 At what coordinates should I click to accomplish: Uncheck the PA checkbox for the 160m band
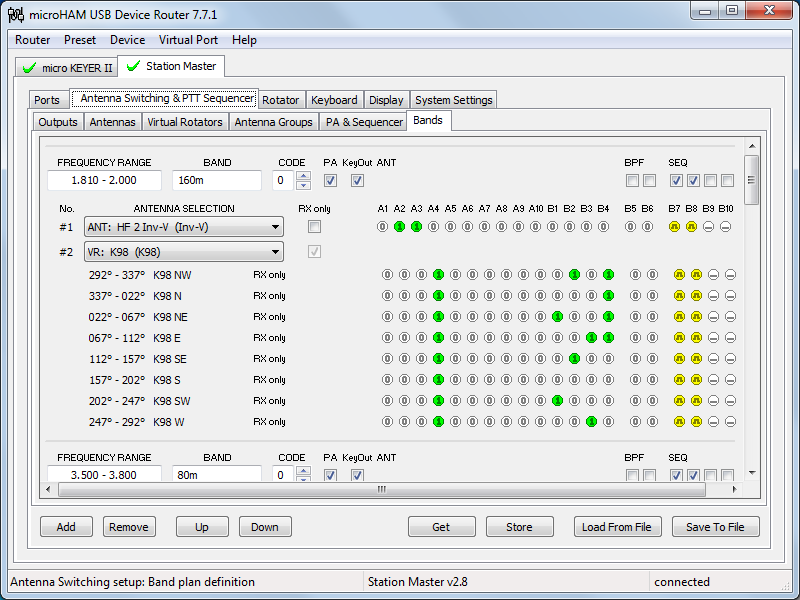(330, 181)
